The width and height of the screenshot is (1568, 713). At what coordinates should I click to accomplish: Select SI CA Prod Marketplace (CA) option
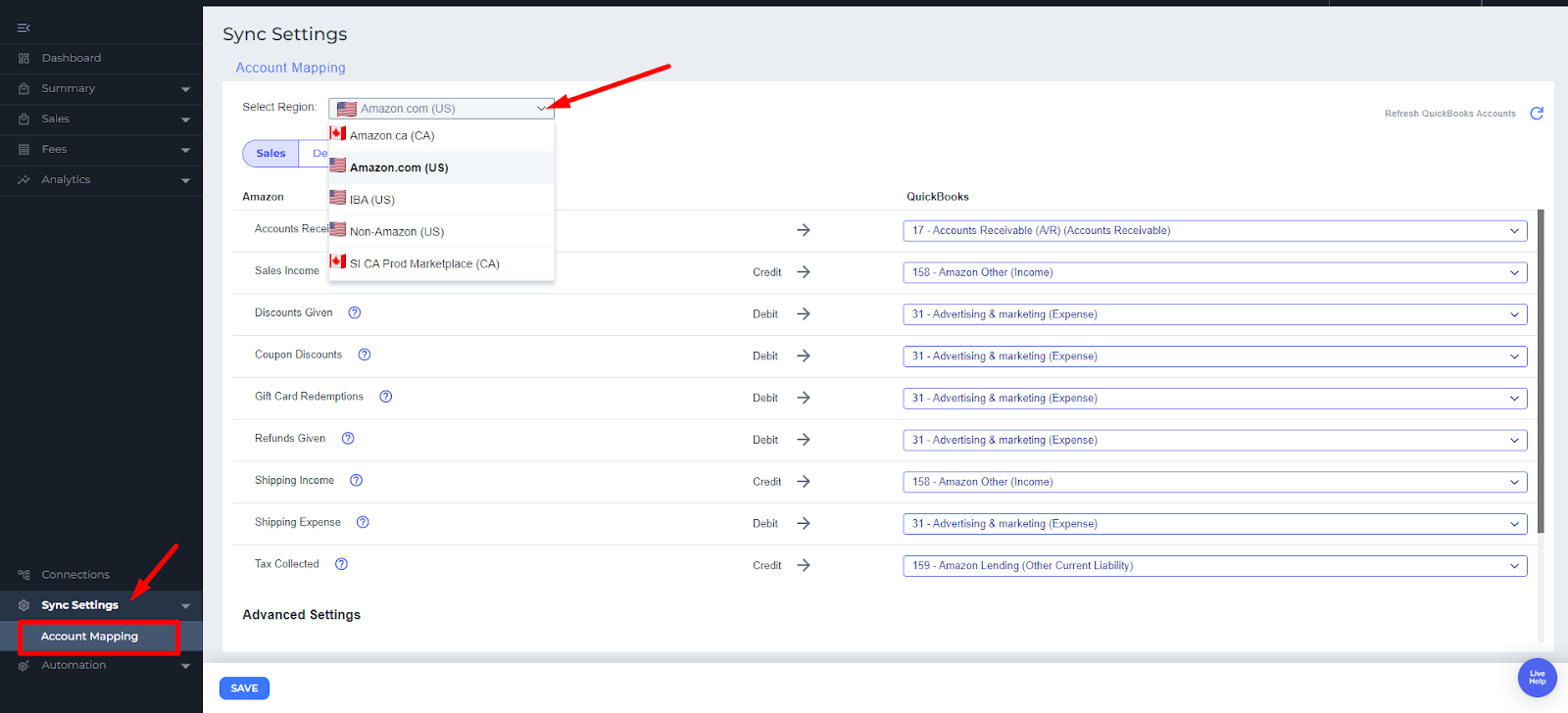(x=441, y=263)
